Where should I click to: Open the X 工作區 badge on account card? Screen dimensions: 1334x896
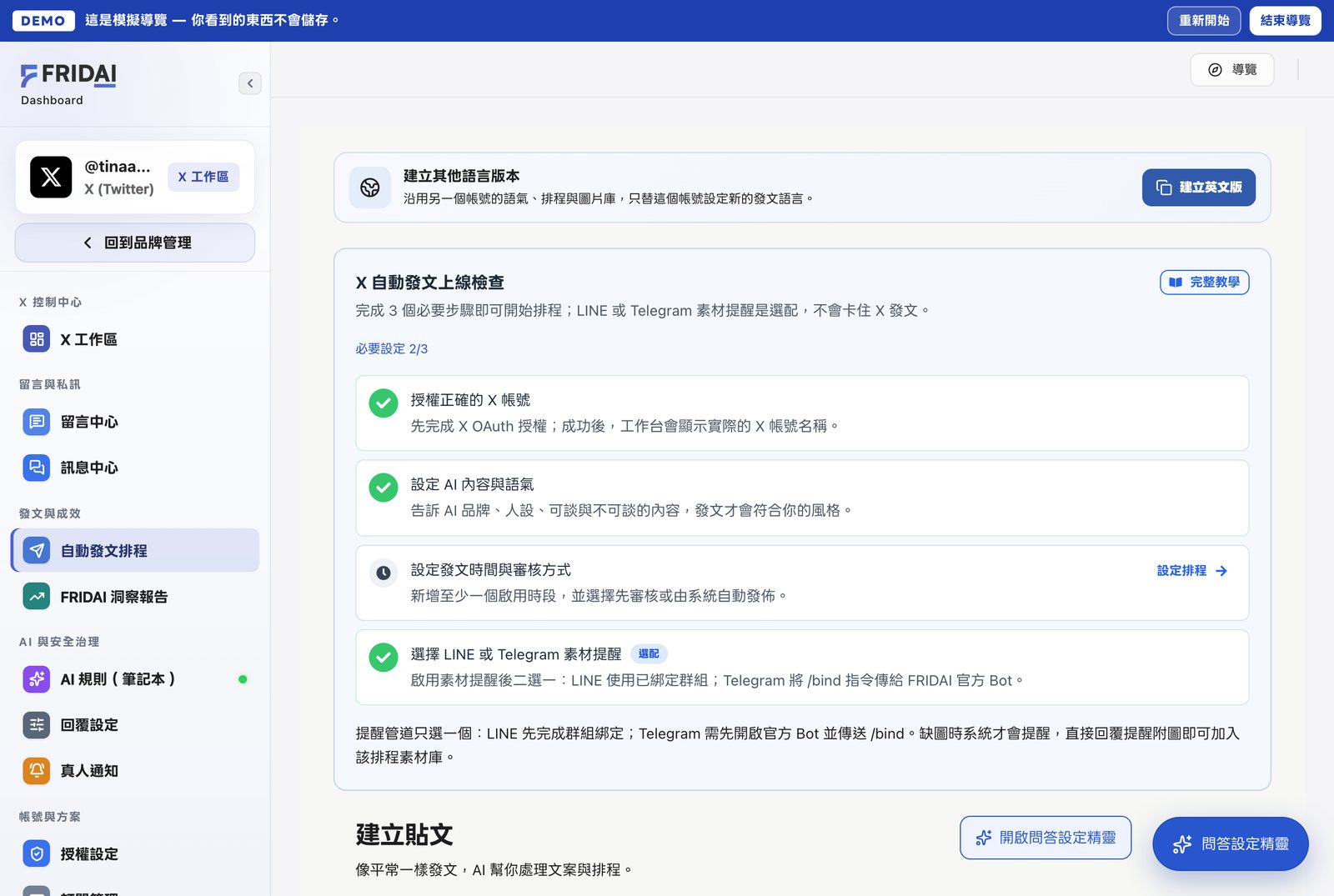click(203, 177)
